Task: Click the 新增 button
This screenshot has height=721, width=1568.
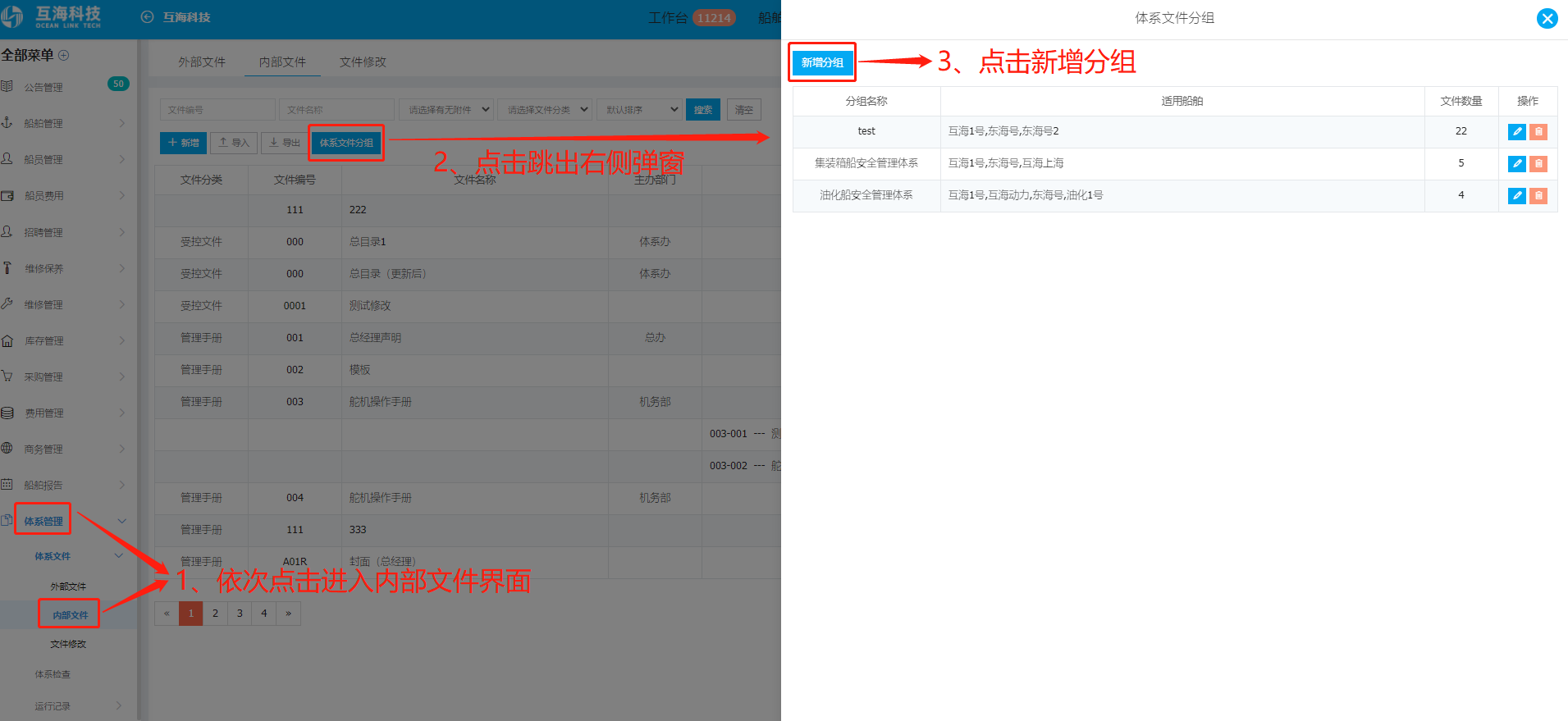Action: click(x=183, y=143)
